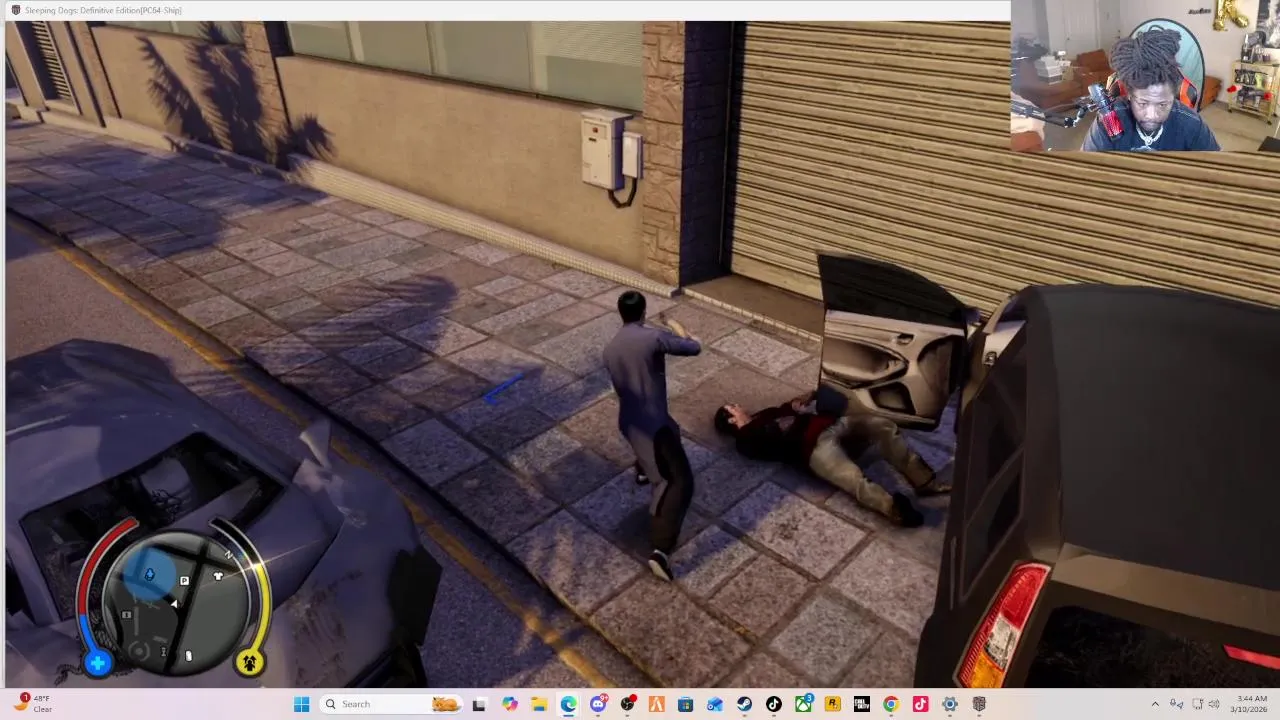Click the parking P marker on minimap

click(x=184, y=580)
